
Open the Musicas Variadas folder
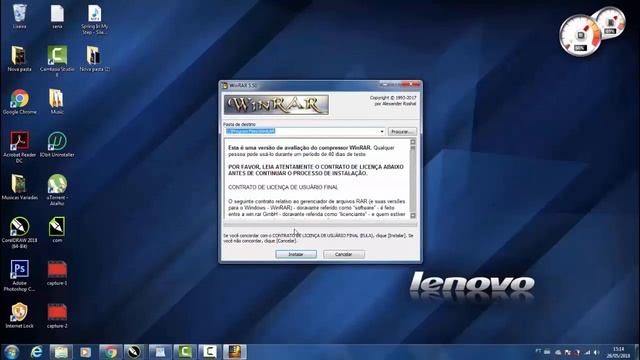click(x=19, y=187)
